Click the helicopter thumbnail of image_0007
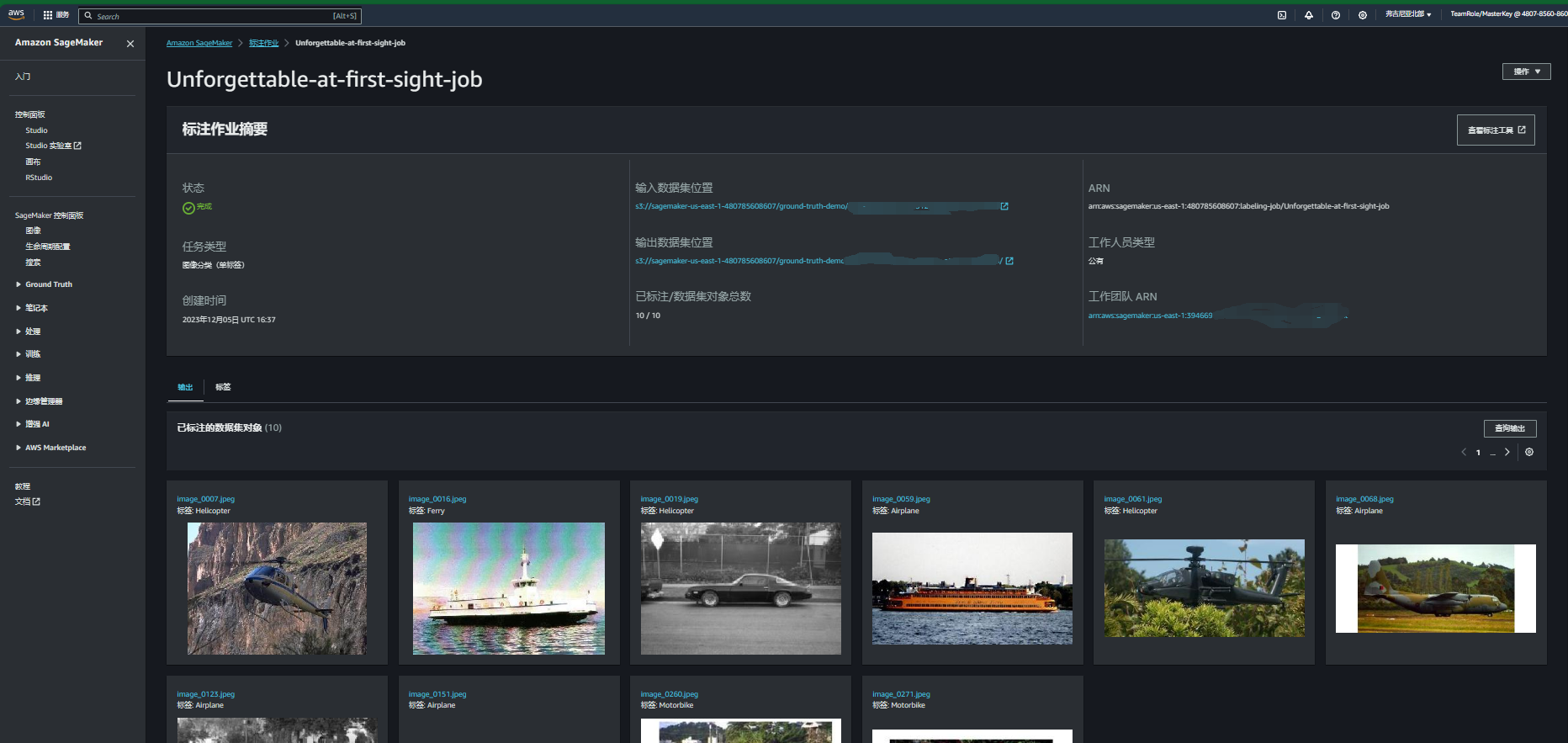The width and height of the screenshot is (1568, 743). [x=277, y=588]
